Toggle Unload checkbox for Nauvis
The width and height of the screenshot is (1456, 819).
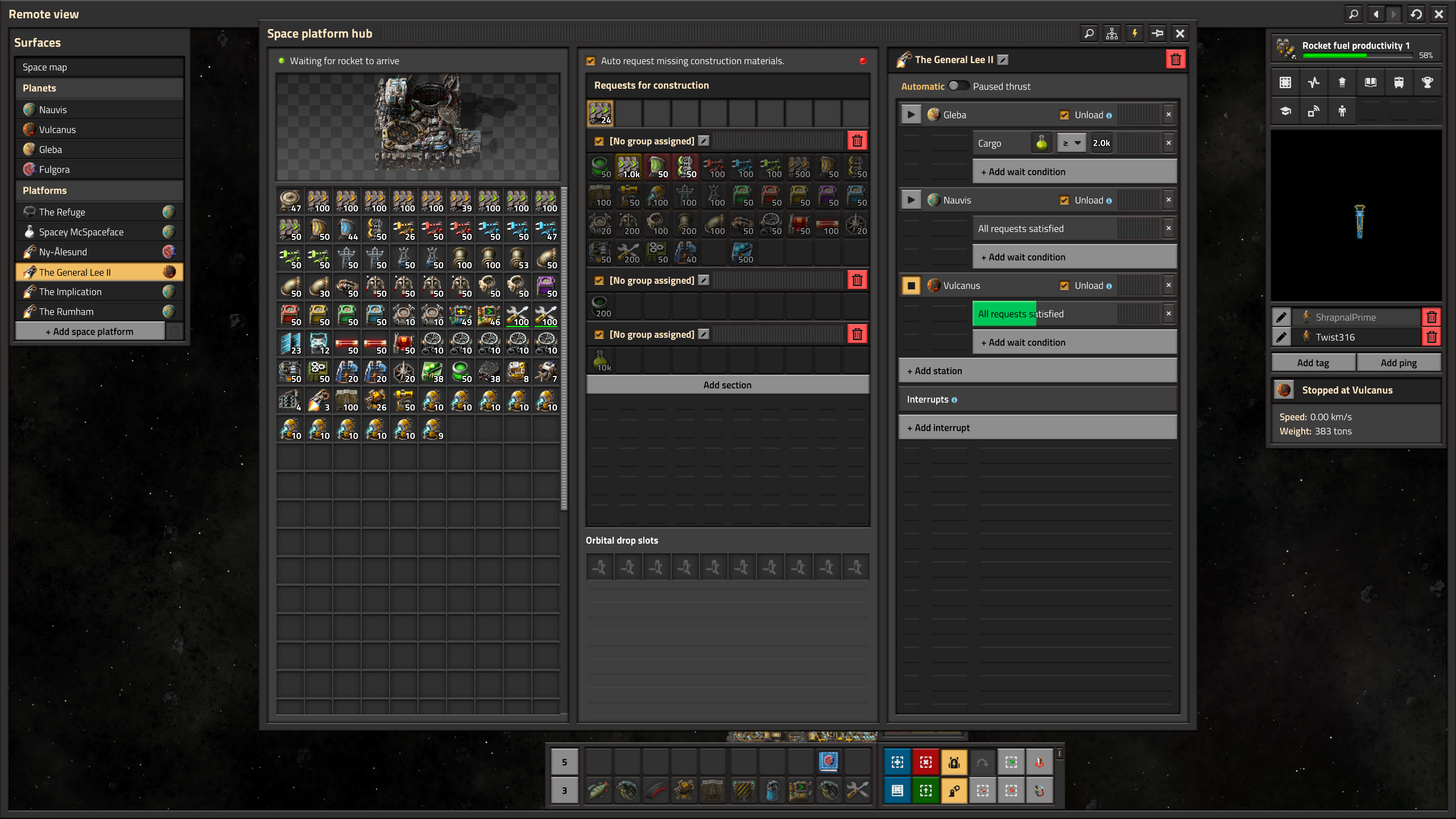1064,200
